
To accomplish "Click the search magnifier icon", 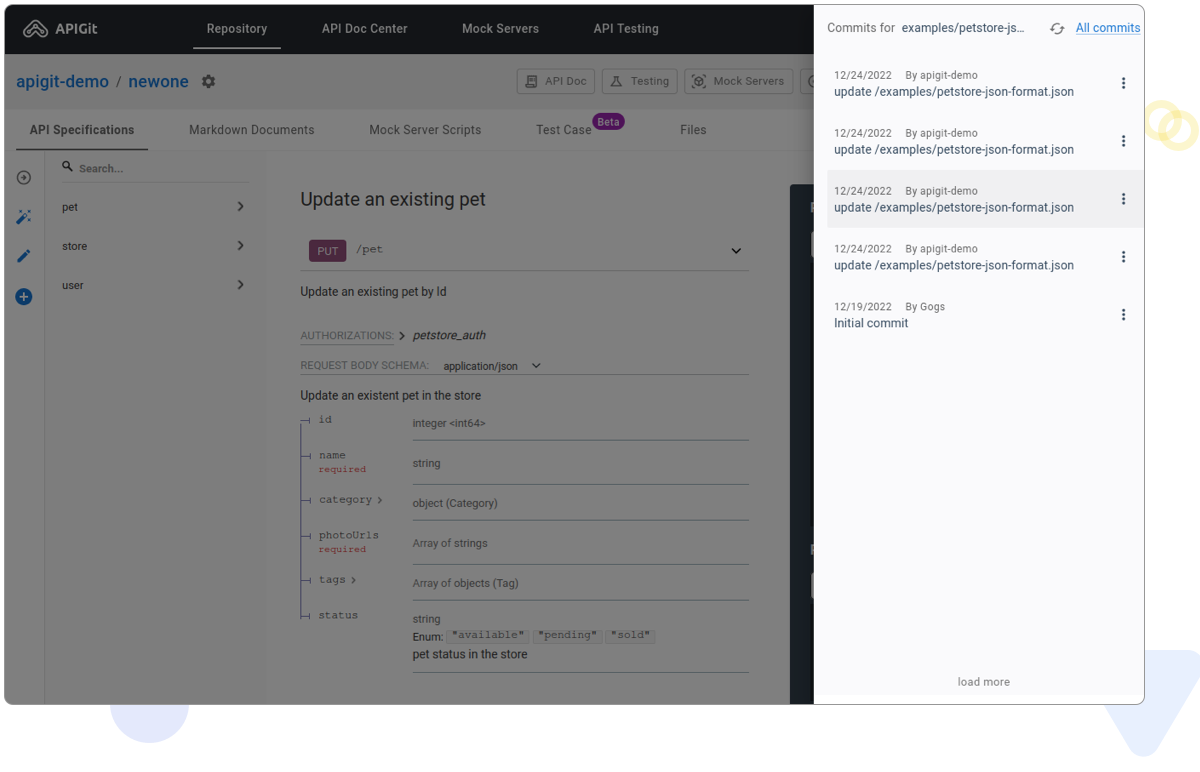I will 68,167.
